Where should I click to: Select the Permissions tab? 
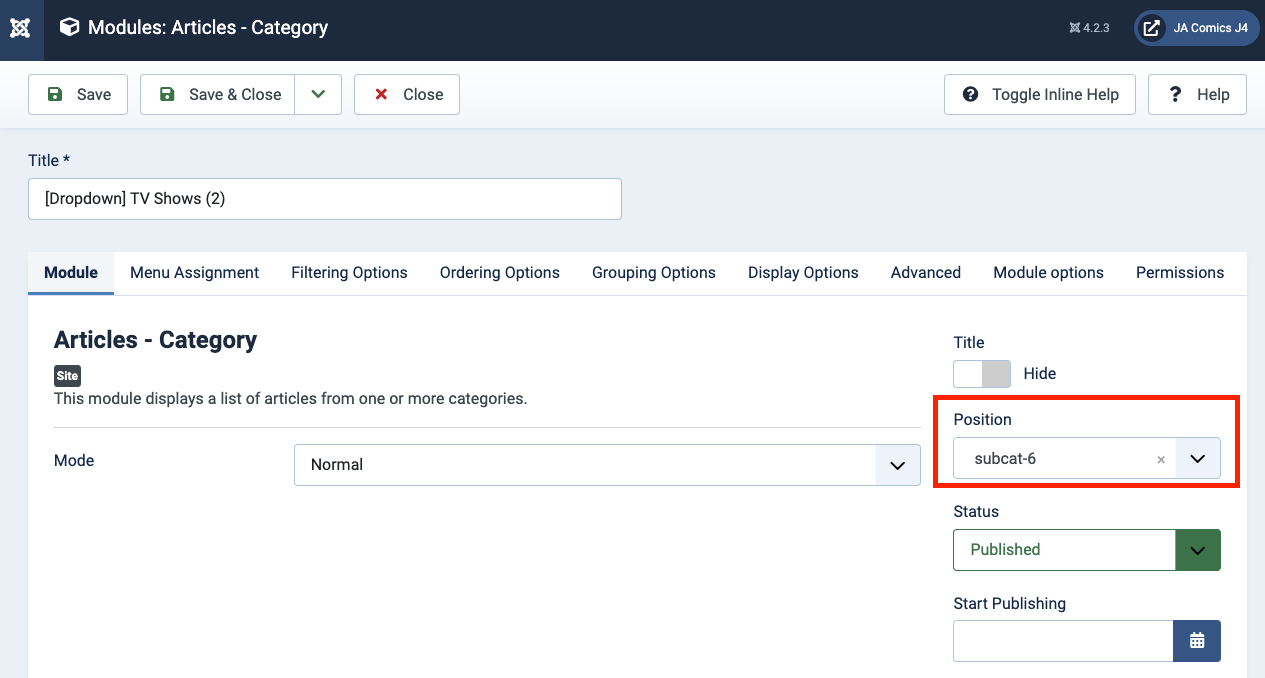[x=1179, y=272]
